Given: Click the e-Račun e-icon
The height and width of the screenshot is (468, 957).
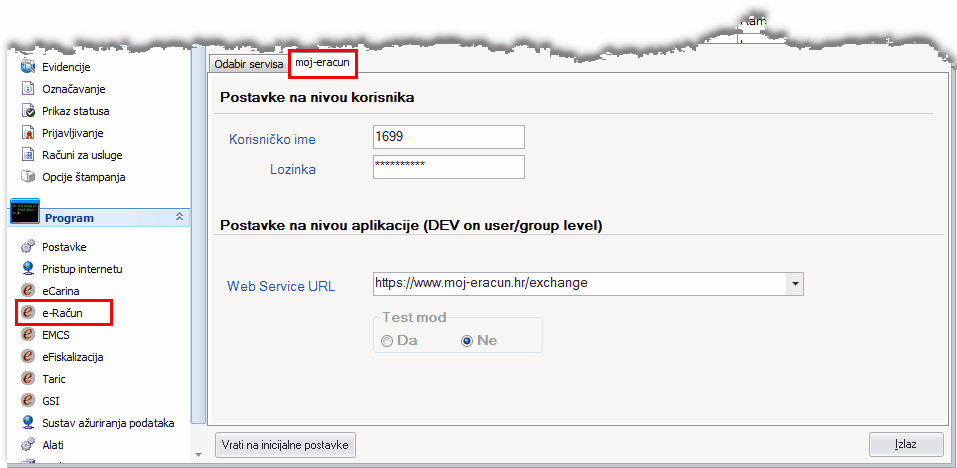Looking at the screenshot, I should 27,313.
